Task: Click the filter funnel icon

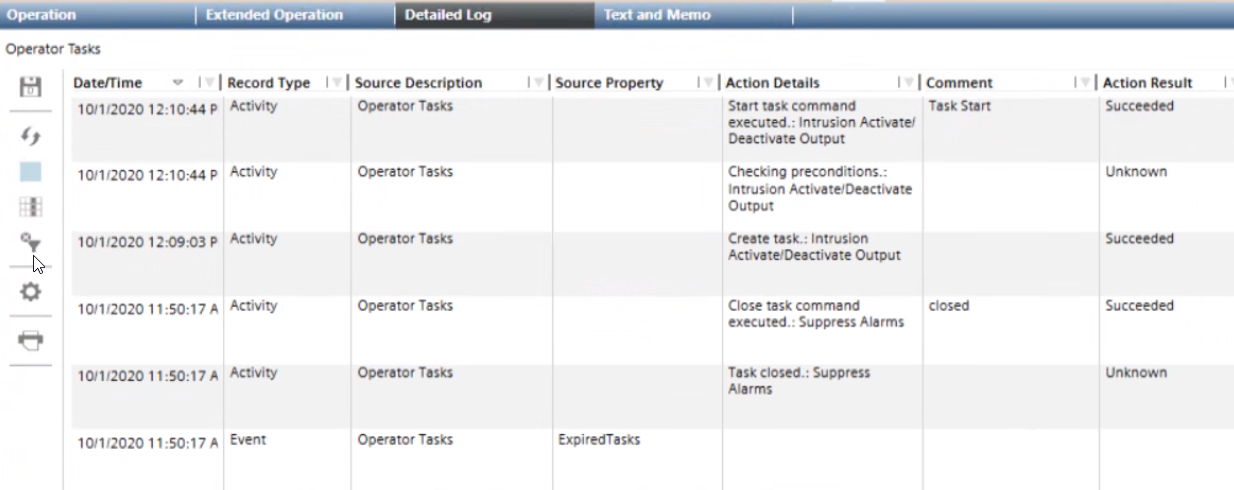Action: coord(31,241)
